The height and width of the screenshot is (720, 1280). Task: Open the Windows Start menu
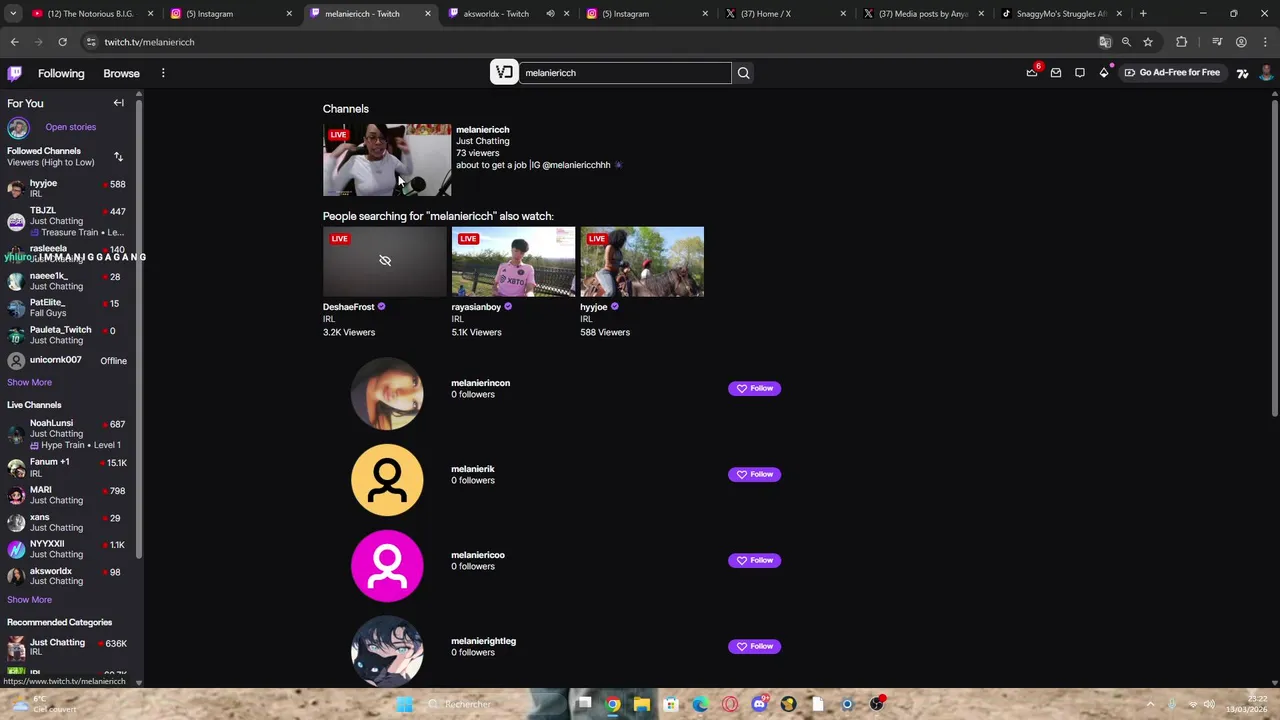click(405, 704)
